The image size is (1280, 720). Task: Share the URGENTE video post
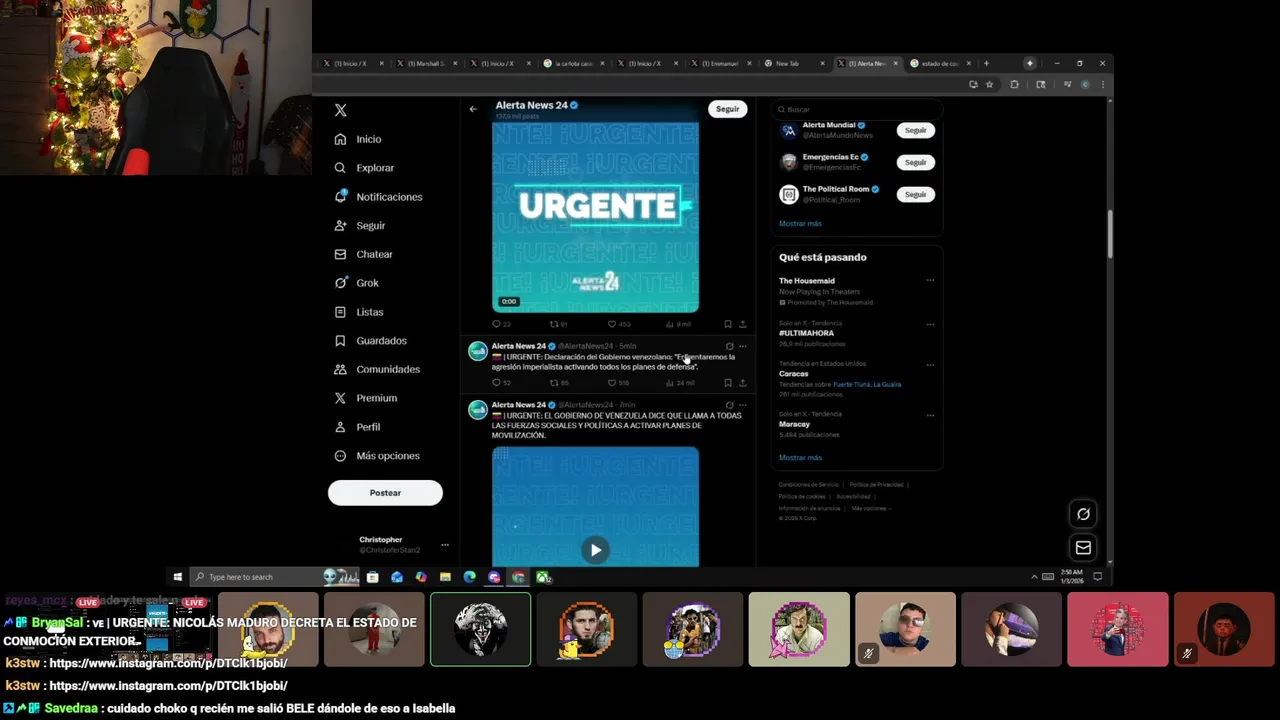coord(742,324)
